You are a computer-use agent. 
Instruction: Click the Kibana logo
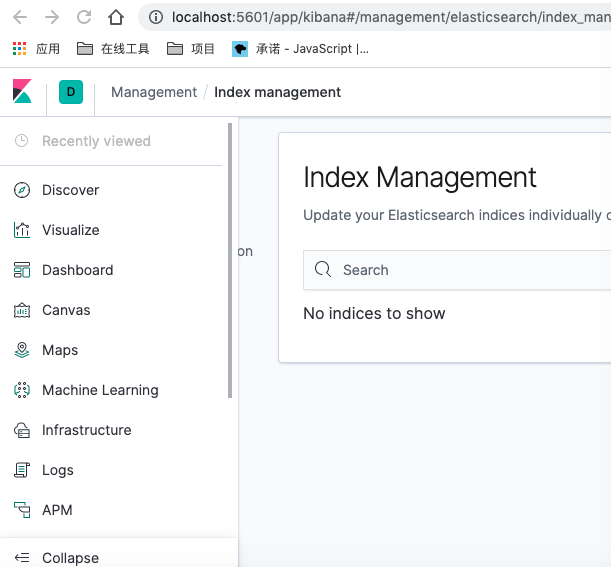[22, 91]
